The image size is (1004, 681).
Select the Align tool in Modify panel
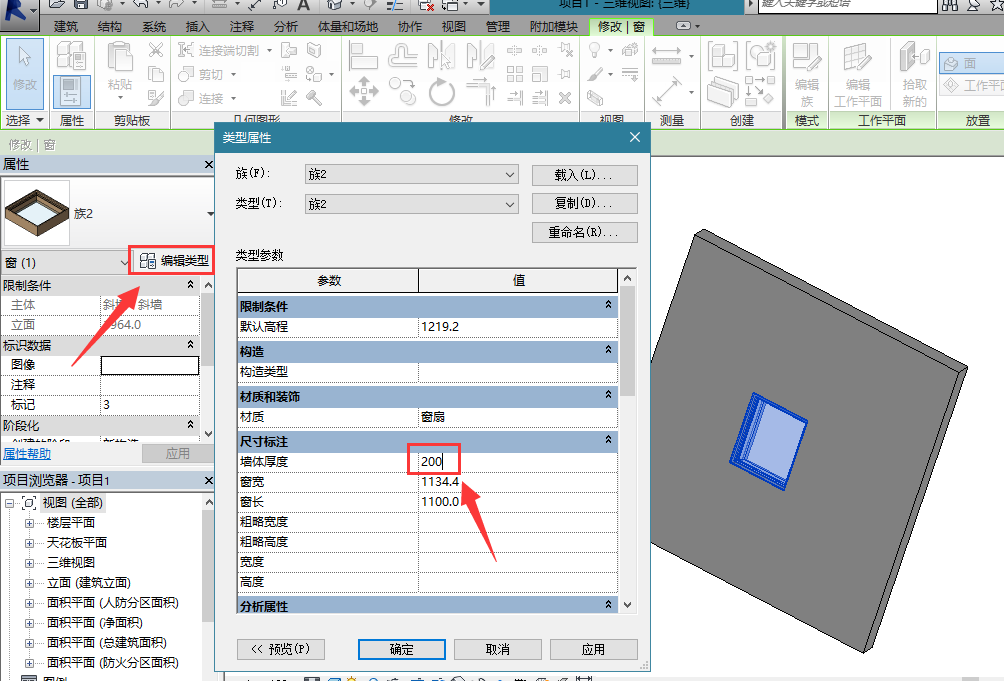click(x=363, y=56)
